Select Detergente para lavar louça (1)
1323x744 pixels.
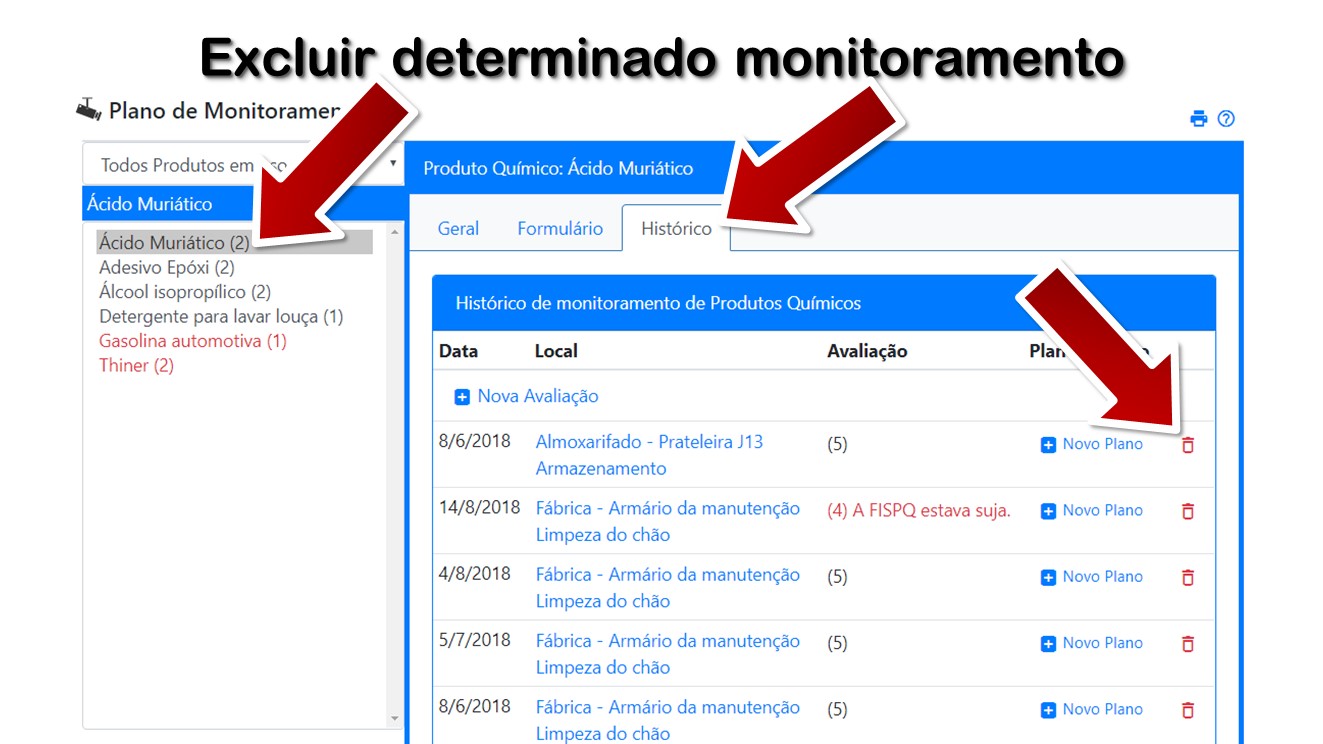[221, 316]
